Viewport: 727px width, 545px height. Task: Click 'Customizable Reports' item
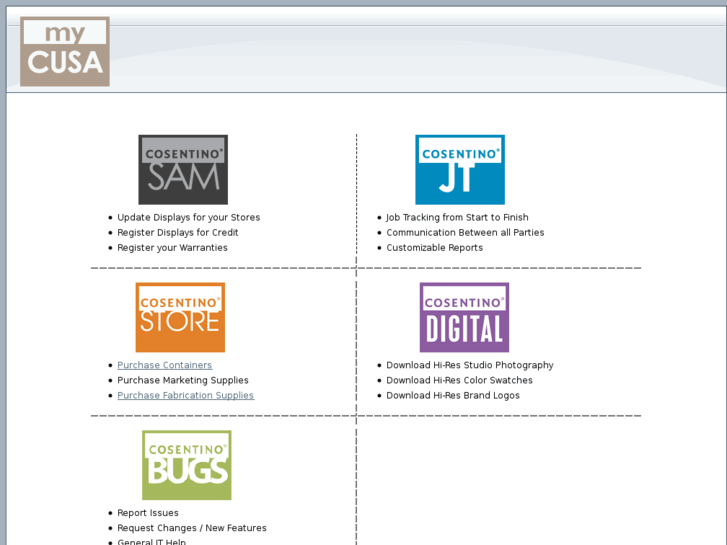434,248
